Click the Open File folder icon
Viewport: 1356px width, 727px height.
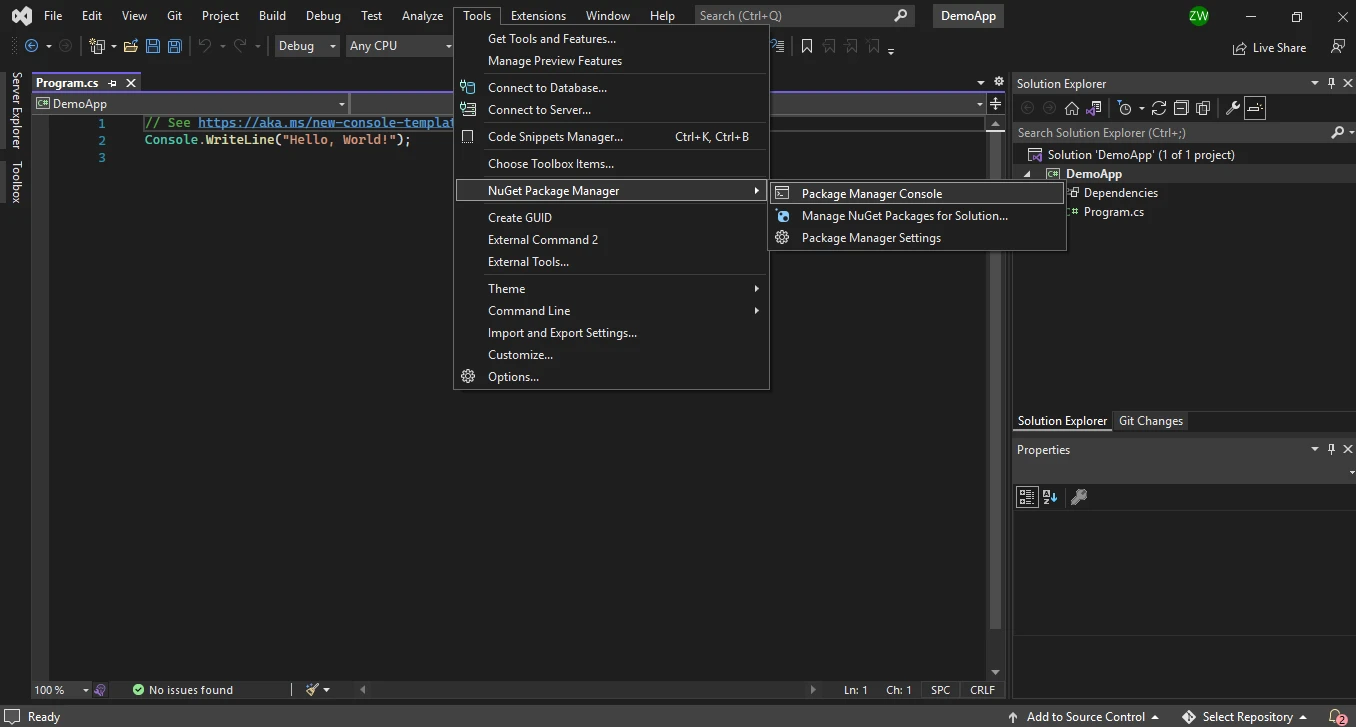tap(130, 46)
